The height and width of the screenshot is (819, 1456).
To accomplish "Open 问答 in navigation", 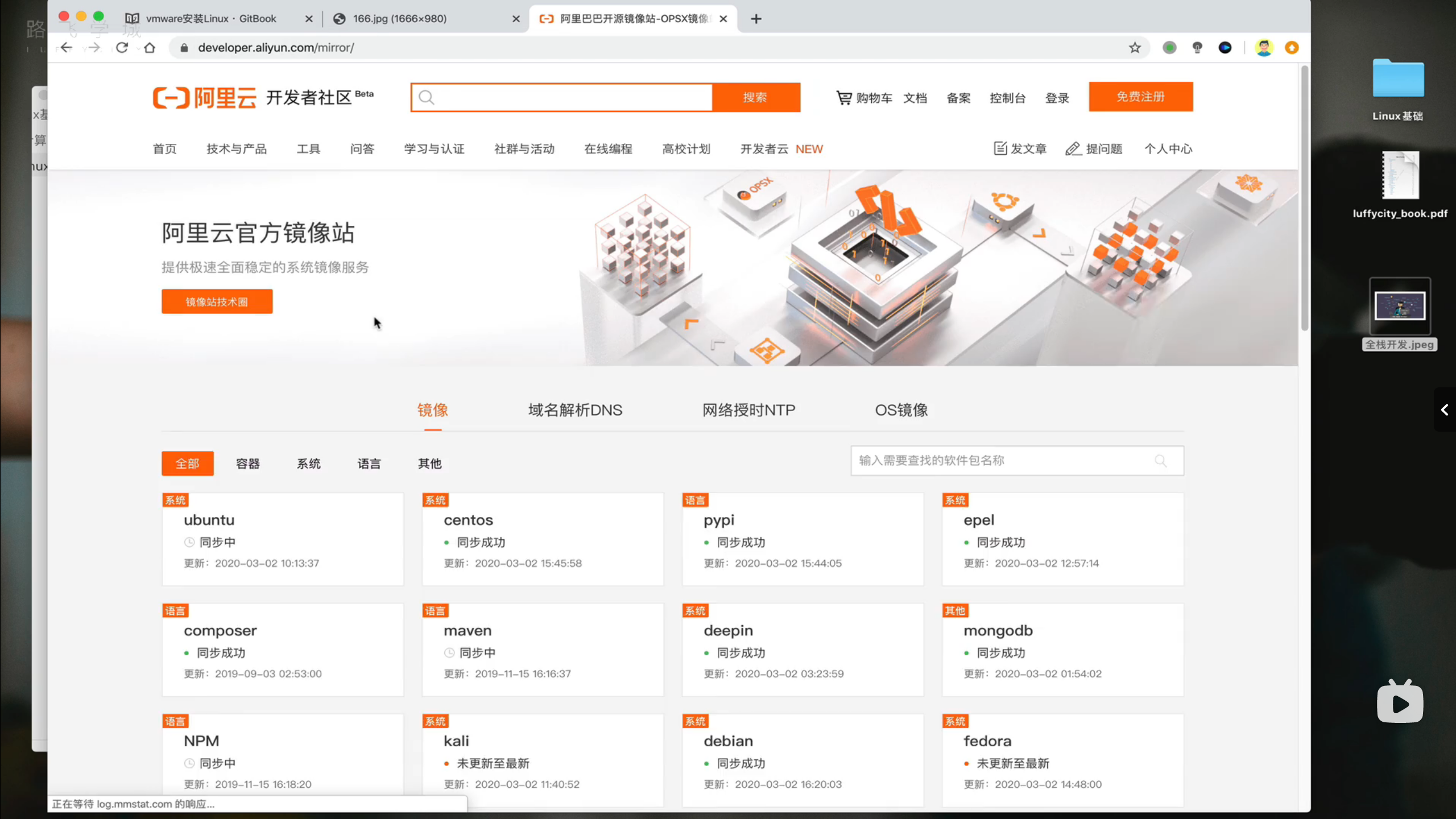I will tap(362, 149).
